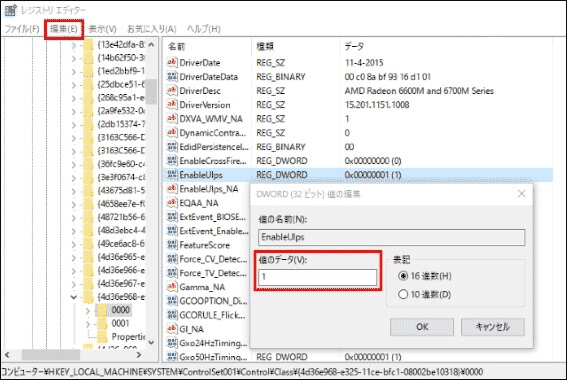Click the EQAA_NA string value icon
Image resolution: width=567 pixels, height=380 pixels.
[172, 203]
